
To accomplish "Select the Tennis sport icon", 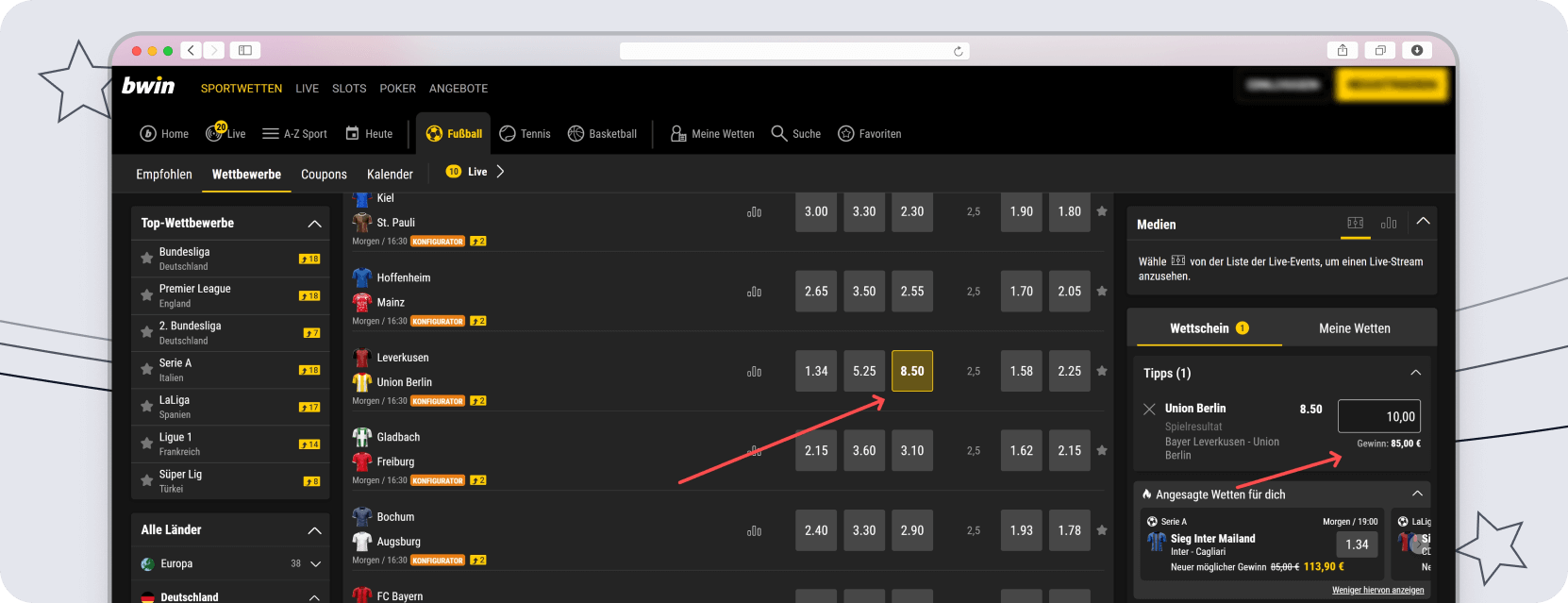I will [x=508, y=134].
